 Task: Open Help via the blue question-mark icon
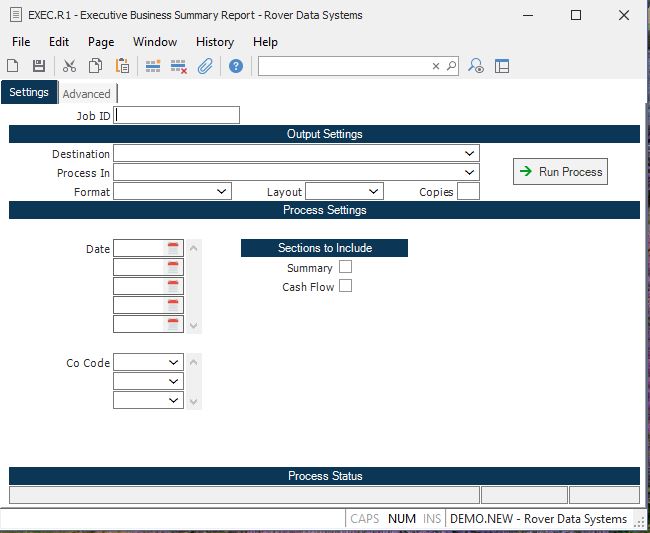click(x=236, y=66)
